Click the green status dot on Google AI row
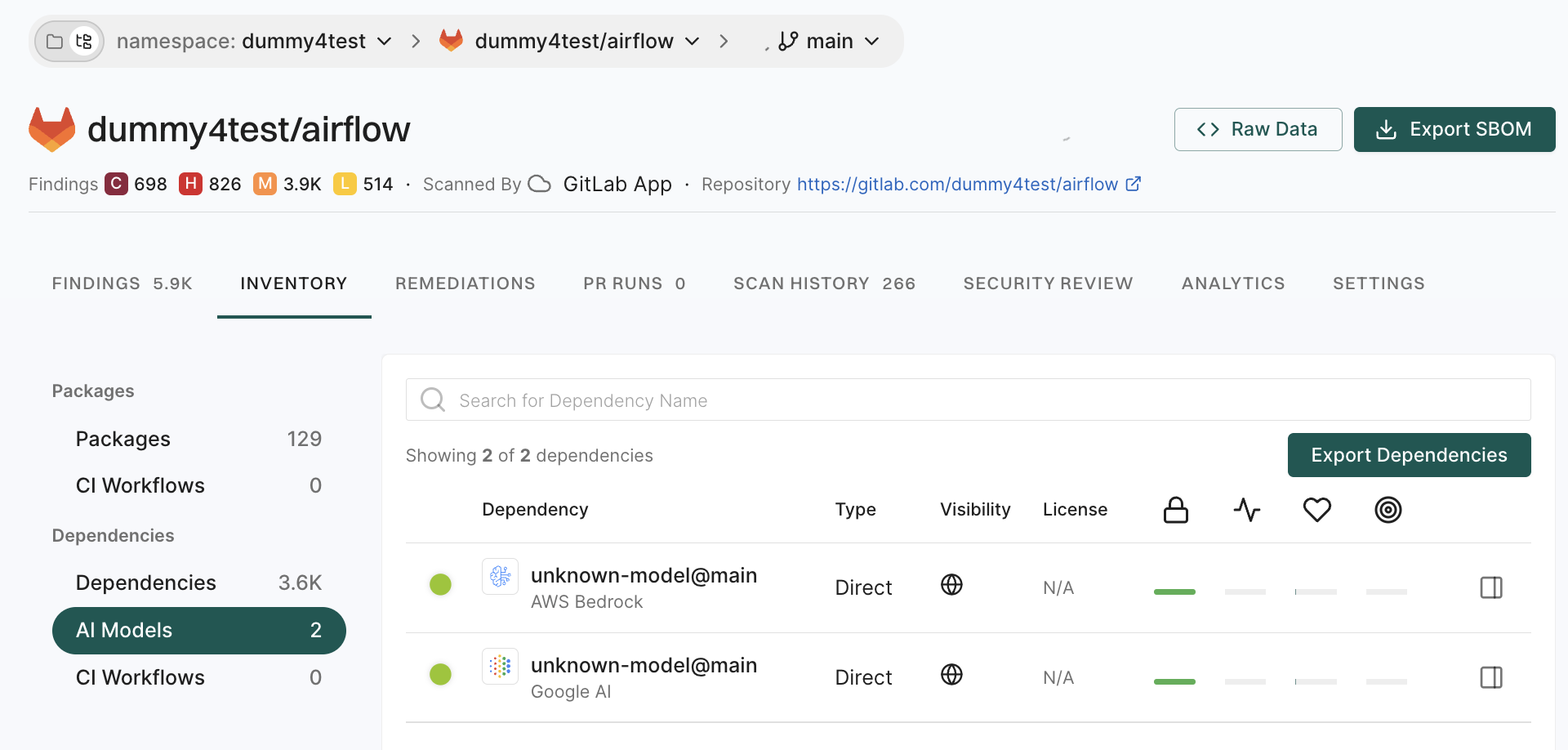Viewport: 1568px width, 750px height. click(x=441, y=674)
